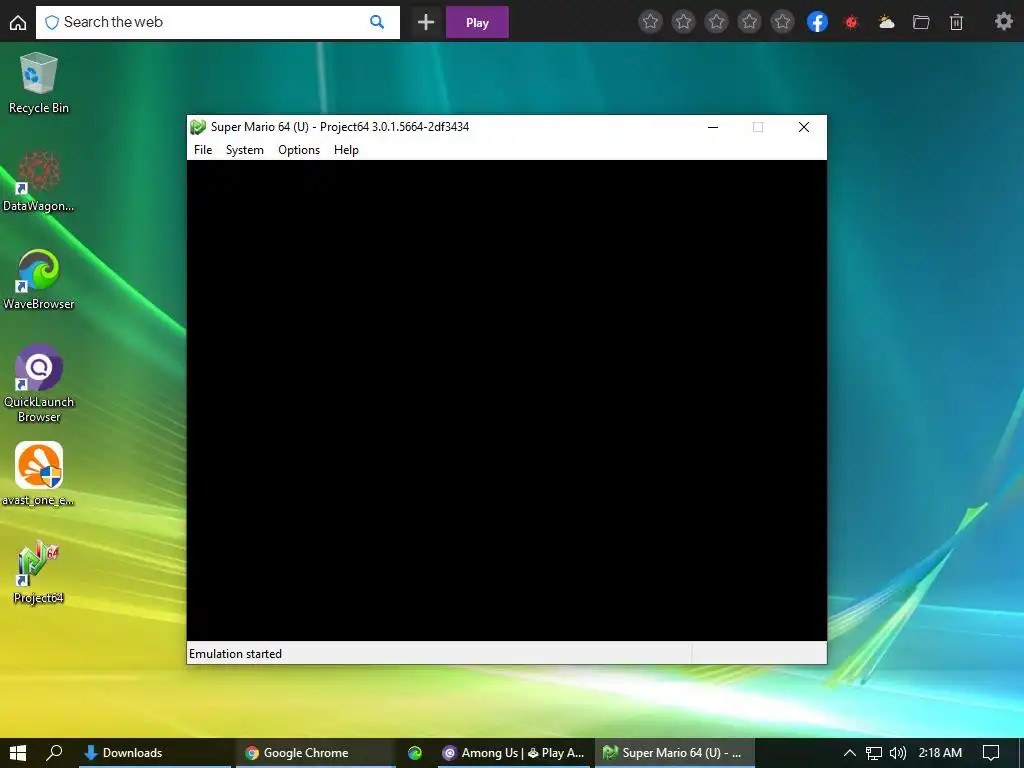Focus the Search the web field
This screenshot has height=768, width=1024.
pyautogui.click(x=217, y=22)
